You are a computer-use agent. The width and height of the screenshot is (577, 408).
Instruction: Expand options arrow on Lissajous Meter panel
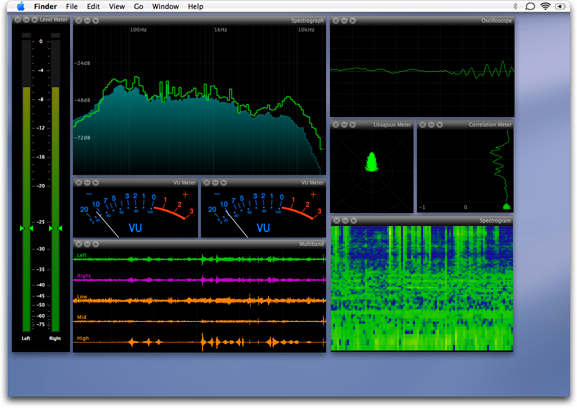click(x=353, y=125)
